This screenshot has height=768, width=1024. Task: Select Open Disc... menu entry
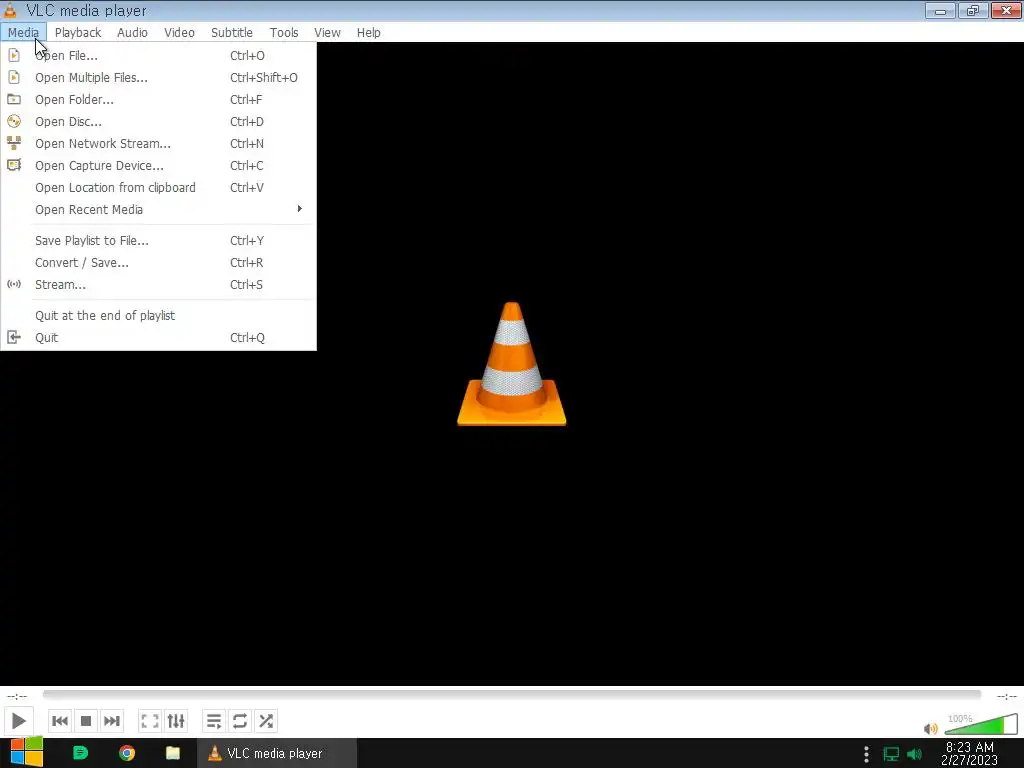(159, 121)
